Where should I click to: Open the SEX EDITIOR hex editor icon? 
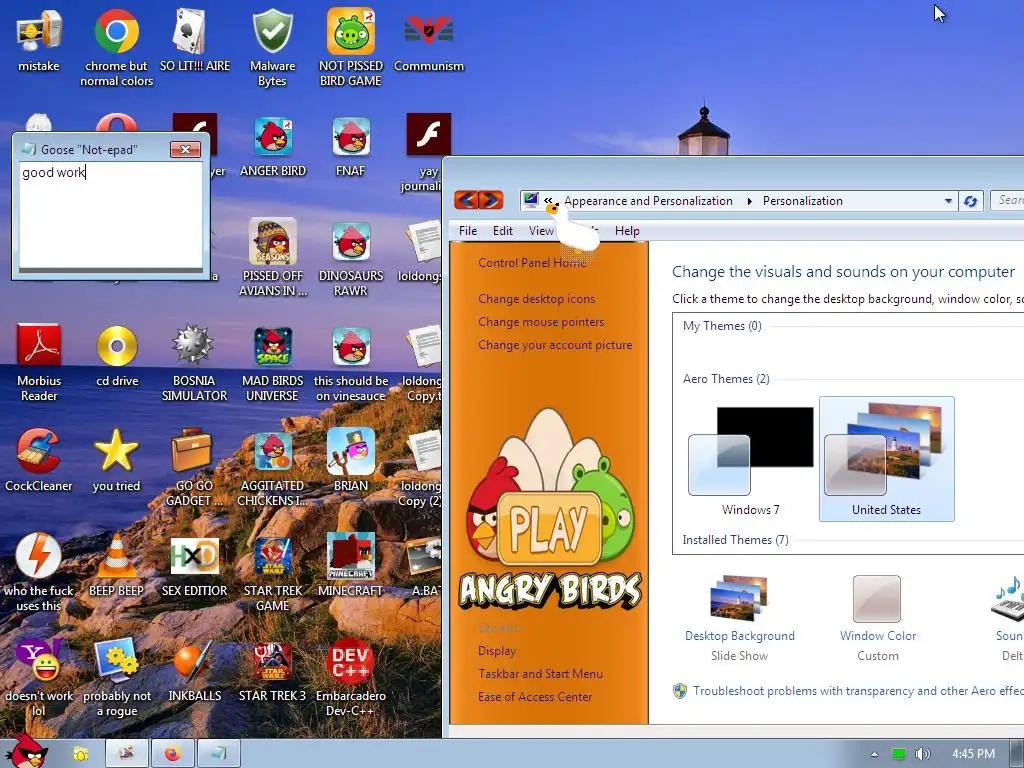point(194,565)
